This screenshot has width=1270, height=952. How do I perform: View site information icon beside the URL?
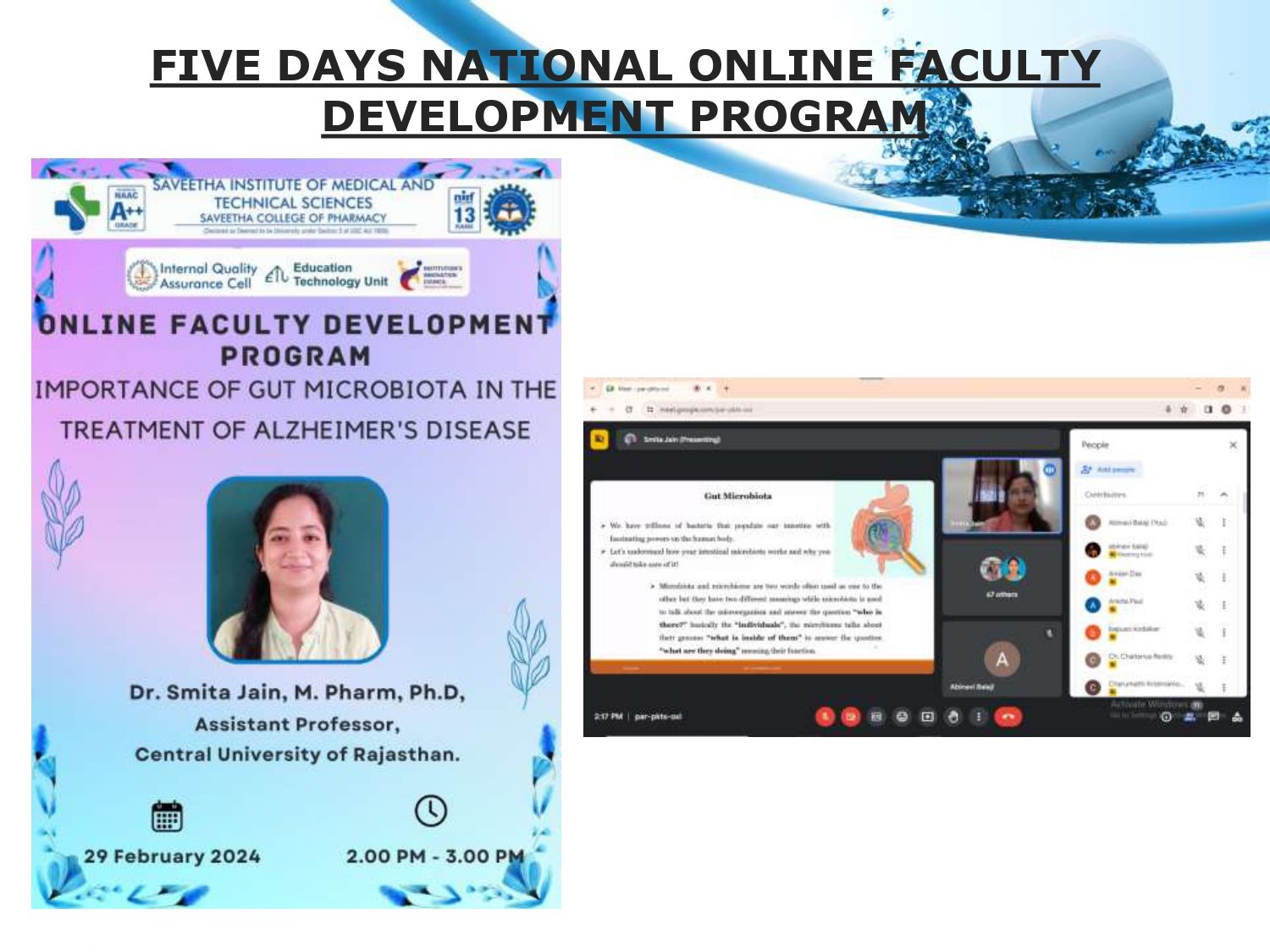(650, 410)
